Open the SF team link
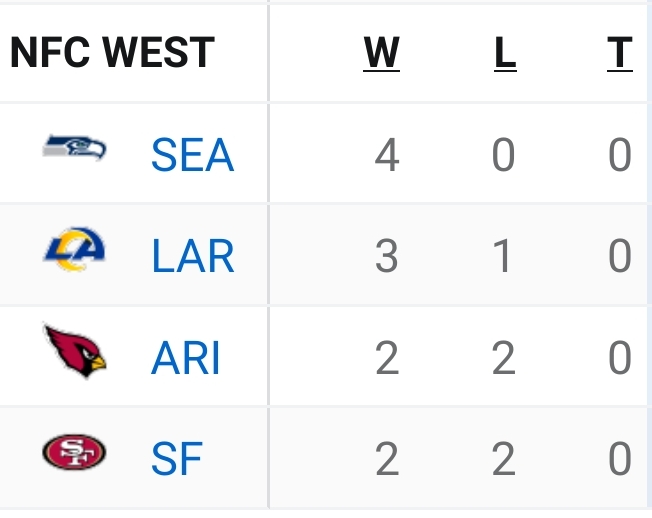The height and width of the screenshot is (518, 652). pos(177,459)
